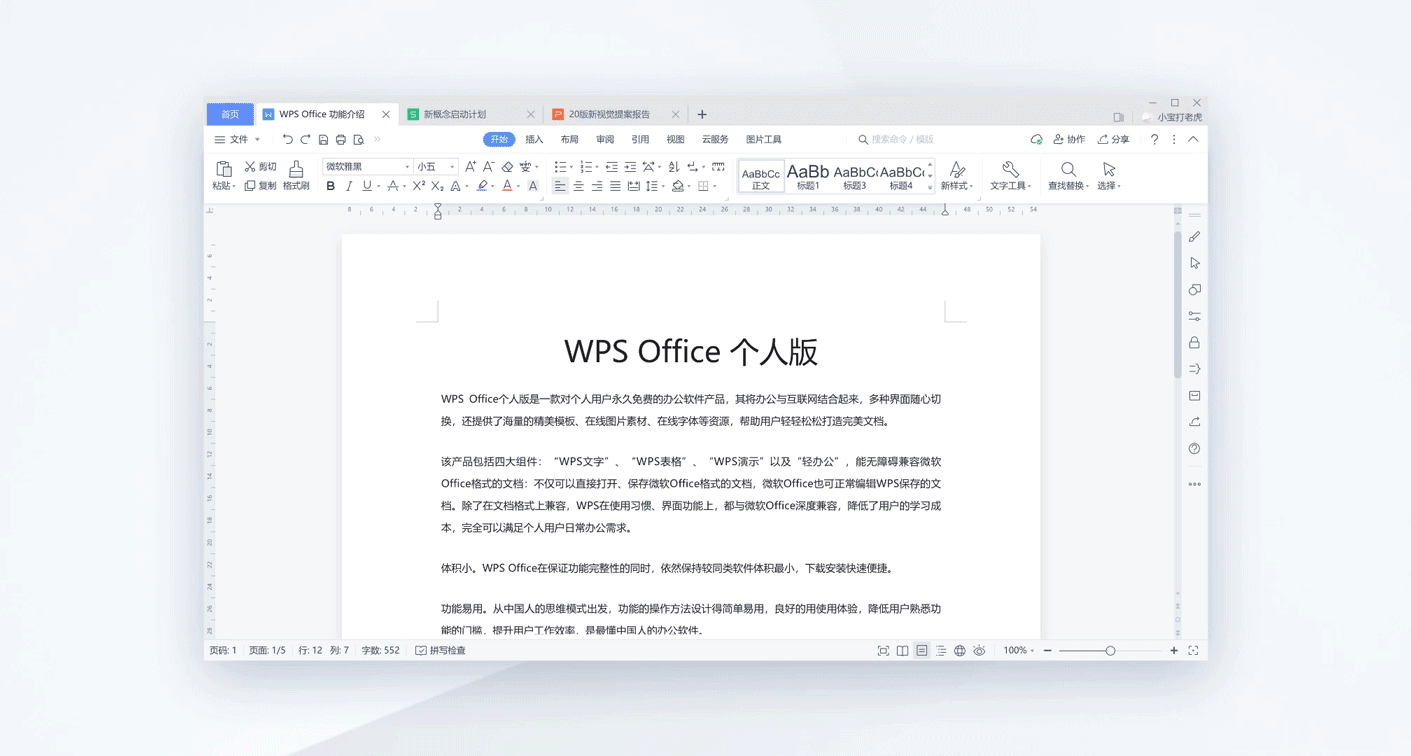The height and width of the screenshot is (756, 1411).
Task: Toggle Underline formatting
Action: 367,186
